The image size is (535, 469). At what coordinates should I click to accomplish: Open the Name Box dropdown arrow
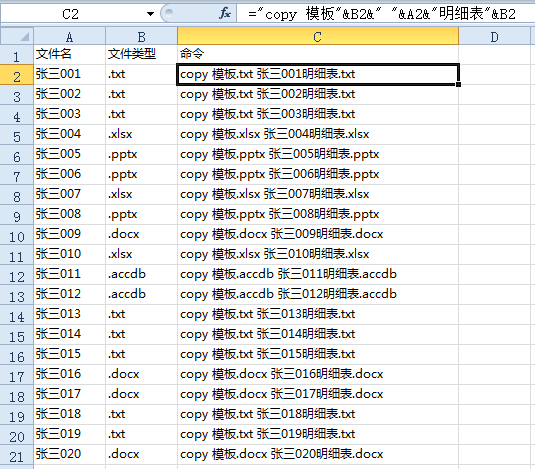point(150,14)
